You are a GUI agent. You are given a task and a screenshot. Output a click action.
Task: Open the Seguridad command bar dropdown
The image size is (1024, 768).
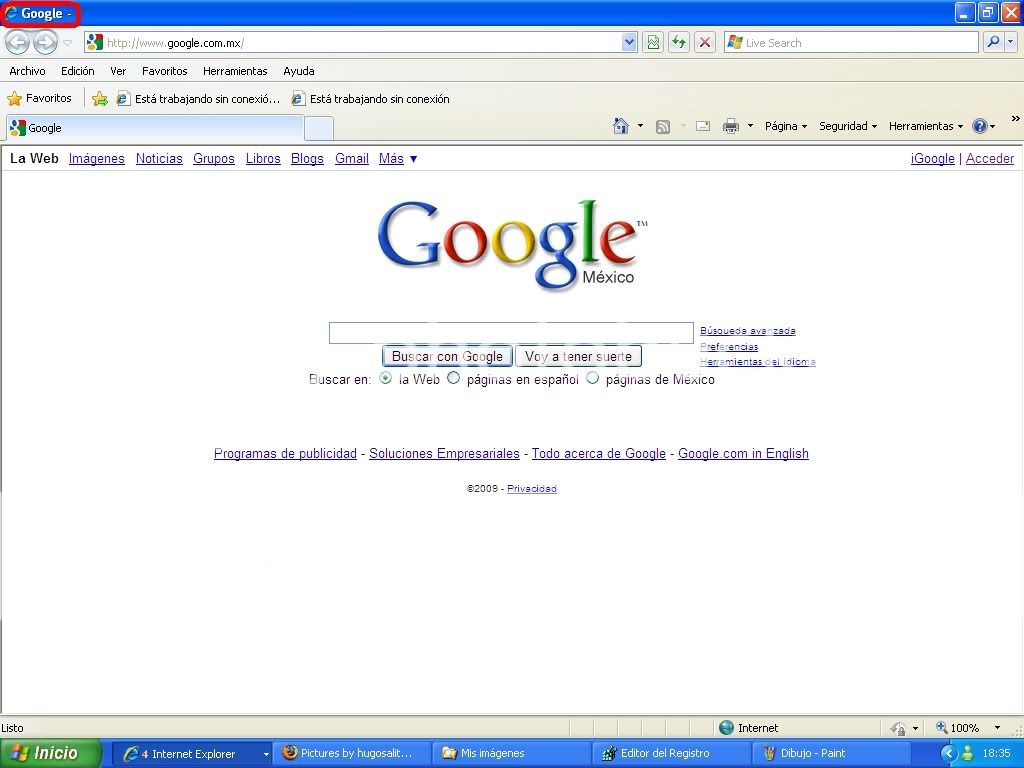click(848, 126)
